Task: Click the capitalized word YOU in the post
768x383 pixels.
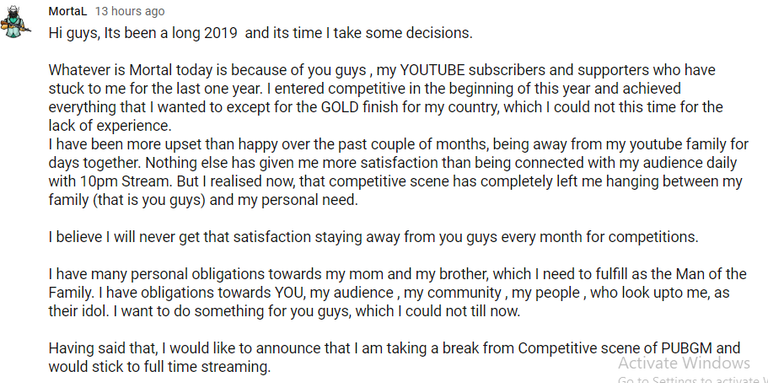Action: pos(284,293)
